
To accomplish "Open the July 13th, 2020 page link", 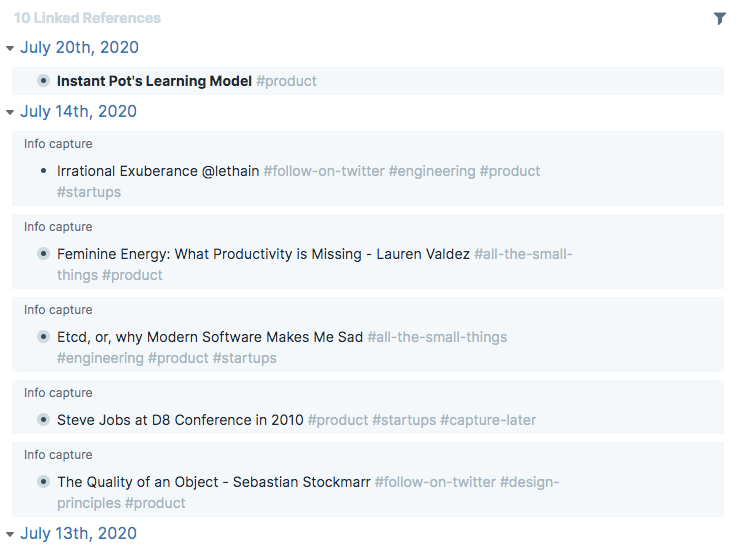I will point(78,533).
